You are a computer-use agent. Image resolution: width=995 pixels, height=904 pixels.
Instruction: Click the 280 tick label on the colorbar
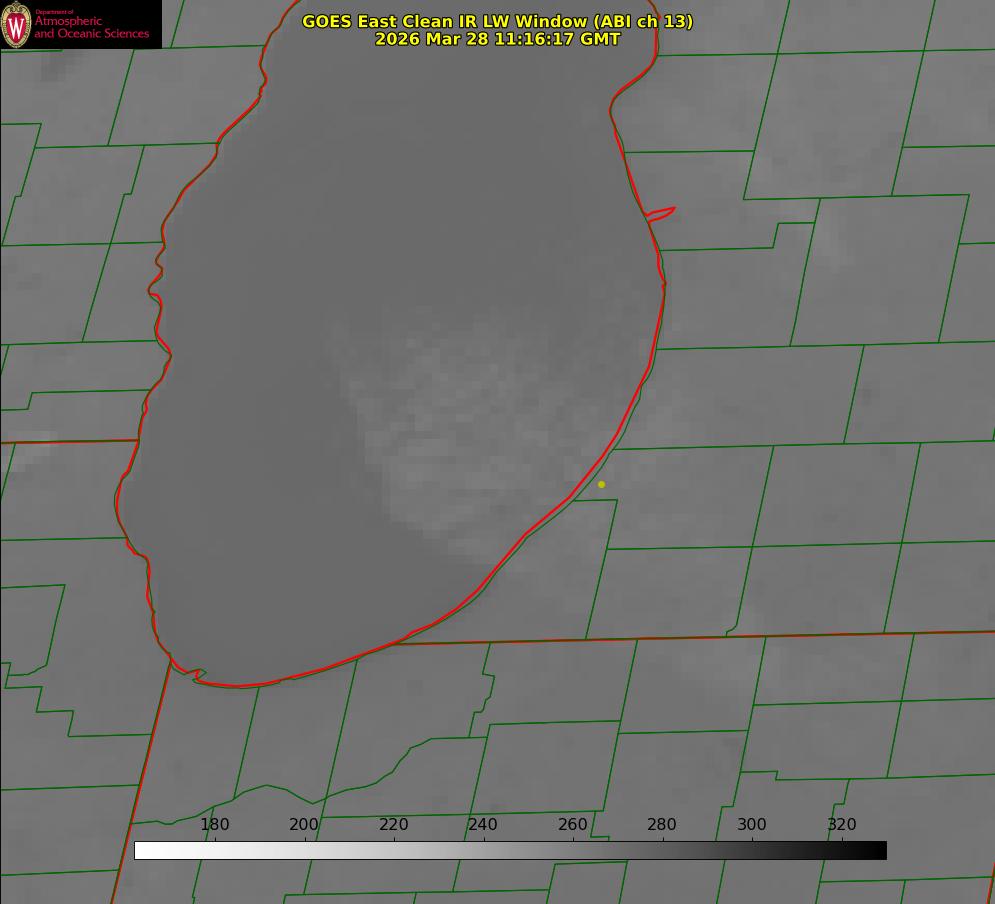click(x=662, y=824)
